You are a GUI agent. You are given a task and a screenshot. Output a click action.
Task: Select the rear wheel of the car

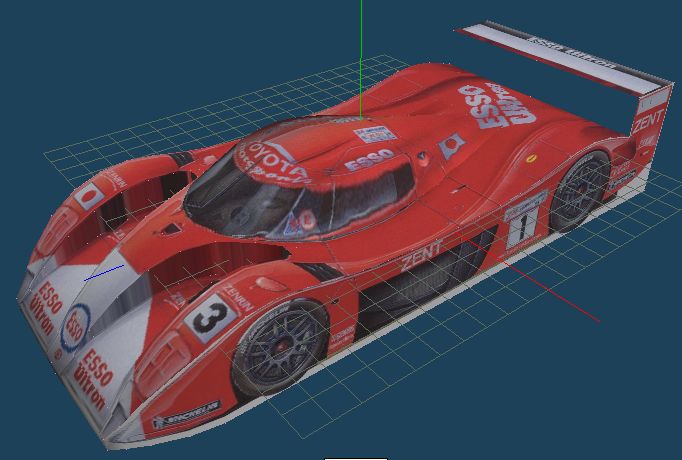(x=579, y=190)
